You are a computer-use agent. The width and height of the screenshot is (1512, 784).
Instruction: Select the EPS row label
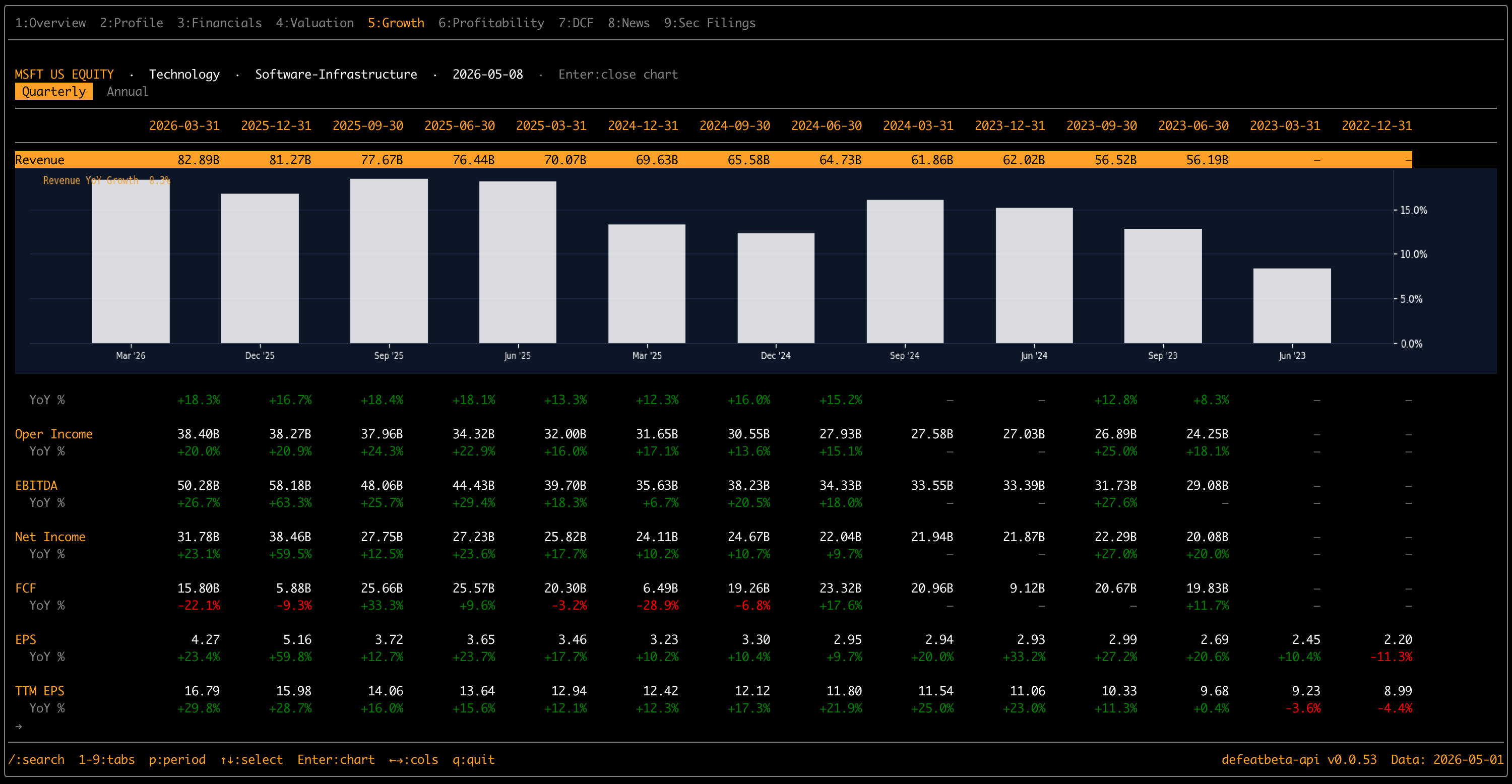26,639
